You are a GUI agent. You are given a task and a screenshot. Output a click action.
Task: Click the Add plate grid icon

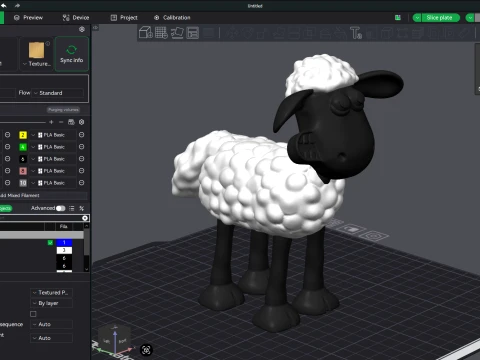[x=161, y=33]
